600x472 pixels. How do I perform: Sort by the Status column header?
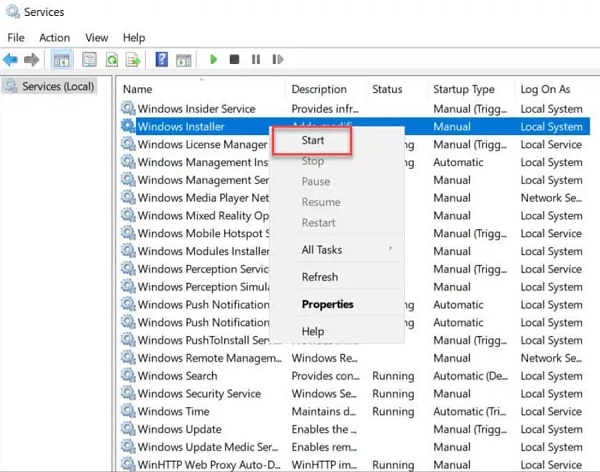397,89
